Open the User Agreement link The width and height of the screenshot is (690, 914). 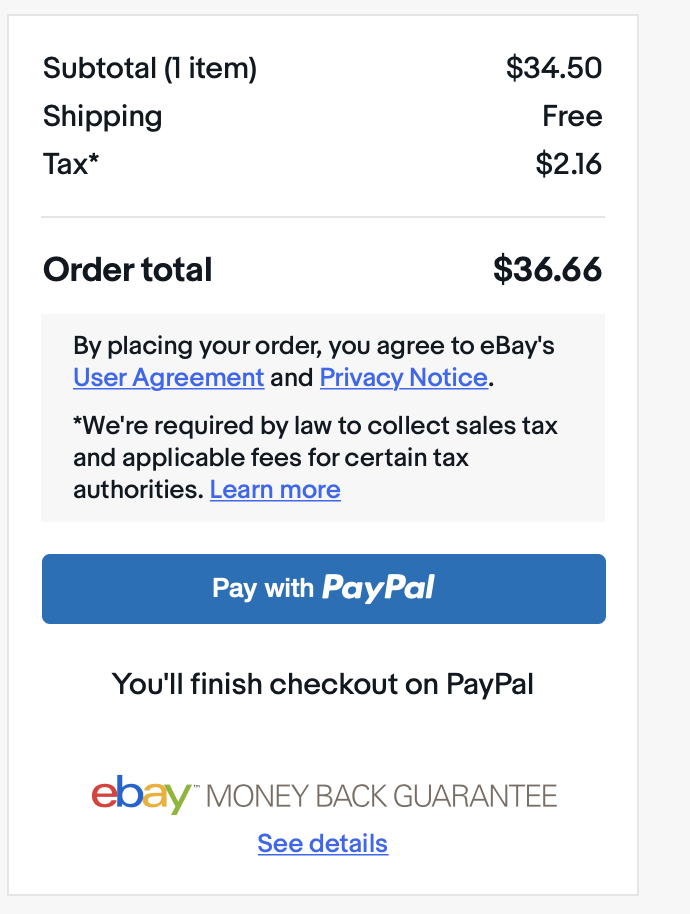pos(168,378)
